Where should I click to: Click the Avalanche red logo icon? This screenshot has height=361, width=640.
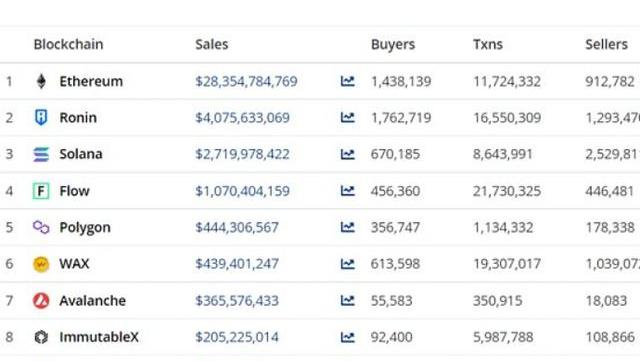[x=41, y=301]
